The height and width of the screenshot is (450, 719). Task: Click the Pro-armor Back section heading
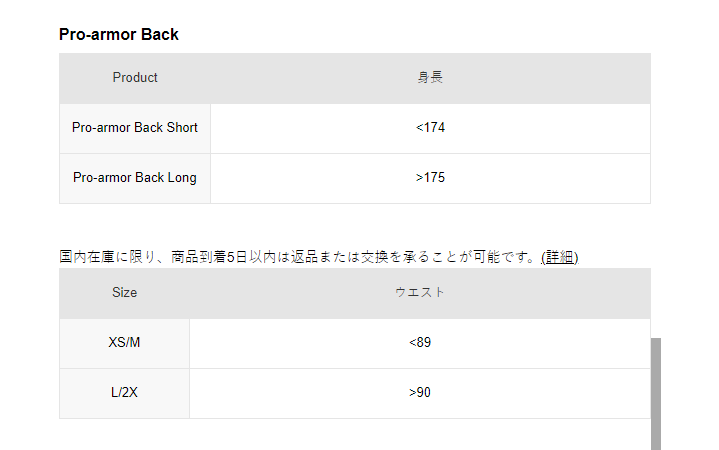pos(119,35)
